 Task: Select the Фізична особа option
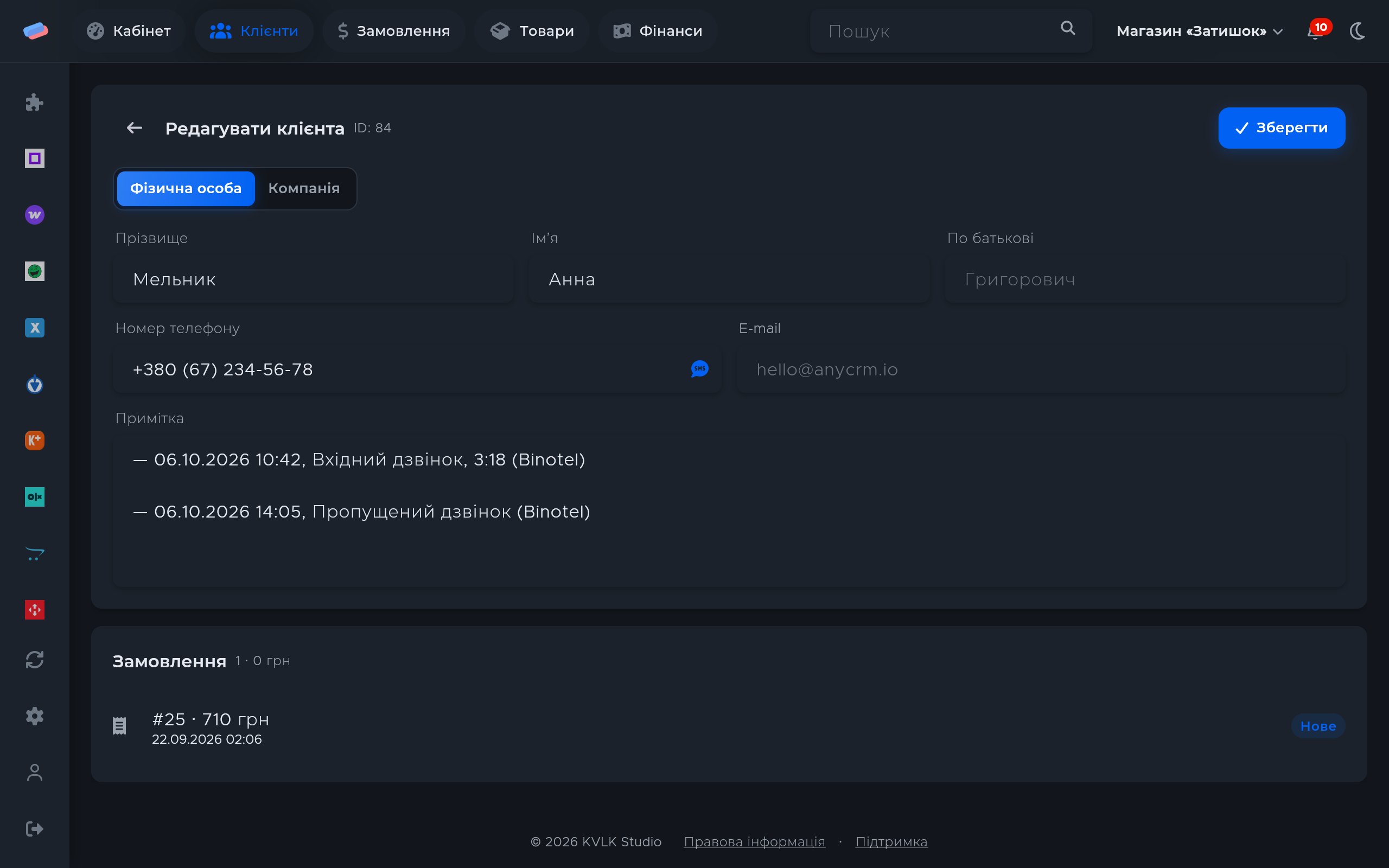pyautogui.click(x=186, y=188)
